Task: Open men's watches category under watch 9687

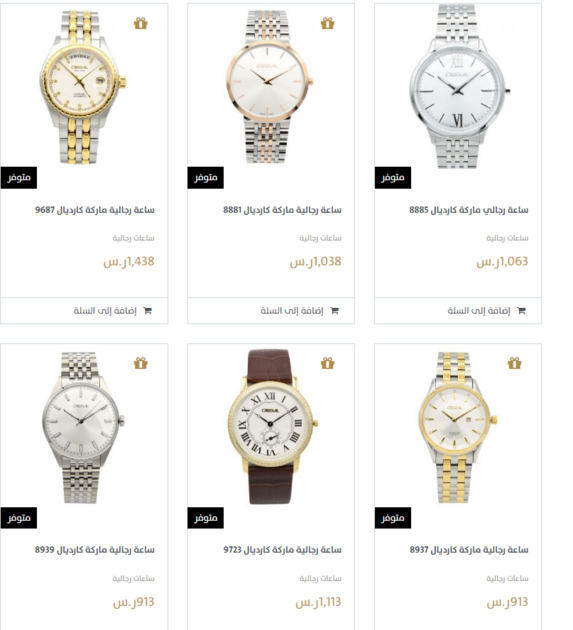Action: coord(133,238)
